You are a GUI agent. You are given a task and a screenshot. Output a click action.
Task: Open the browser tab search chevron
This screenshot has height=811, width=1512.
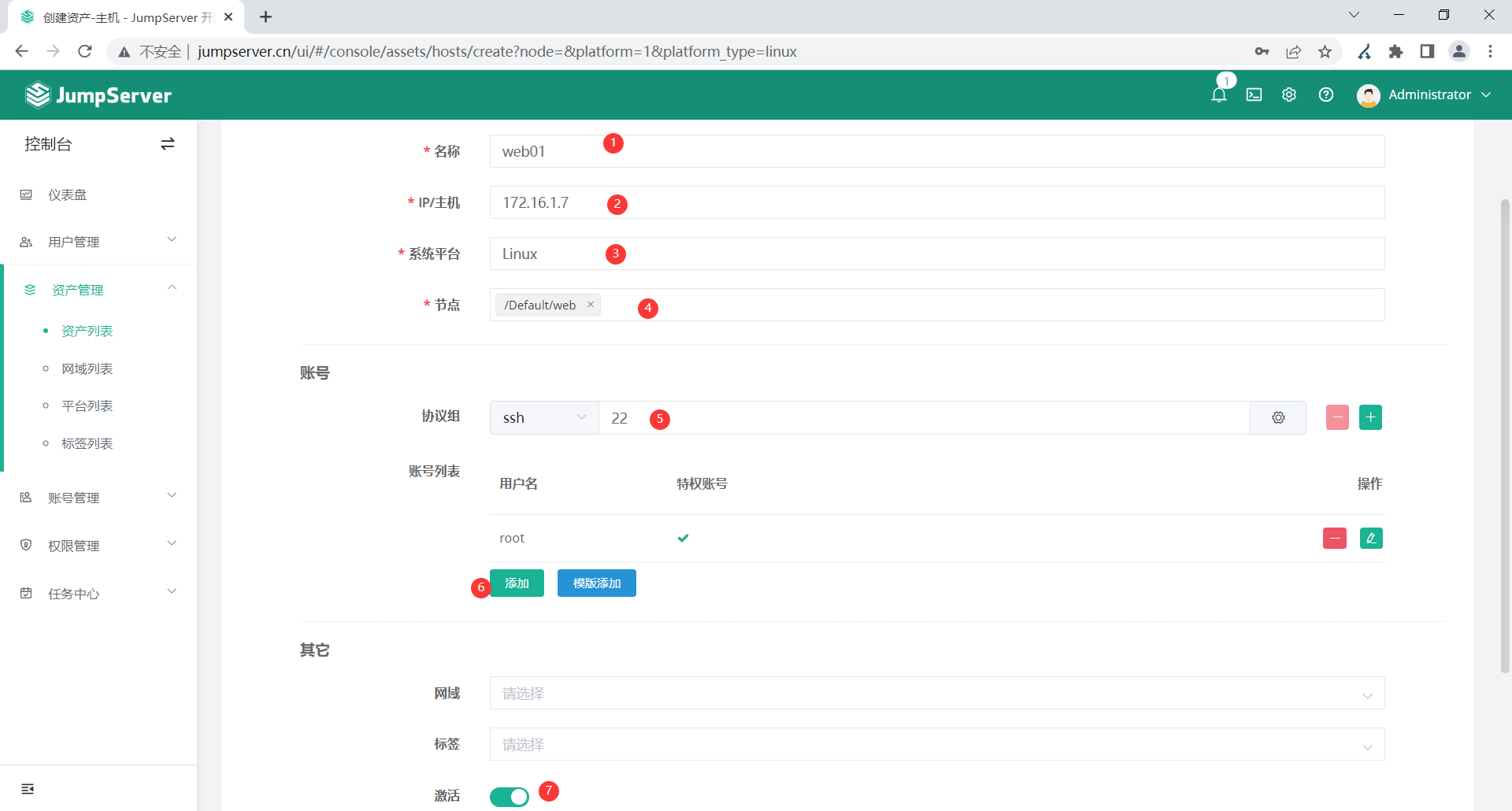pyautogui.click(x=1354, y=15)
